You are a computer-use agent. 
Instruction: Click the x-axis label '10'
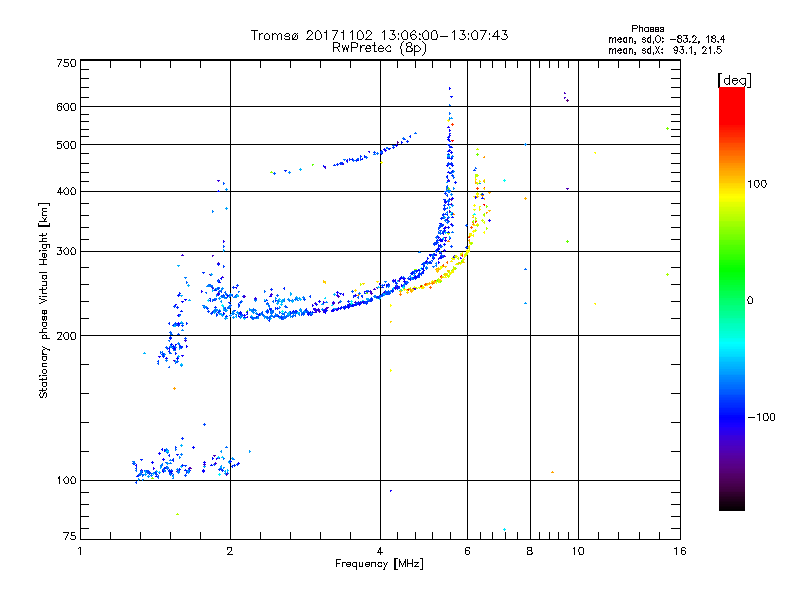point(578,551)
